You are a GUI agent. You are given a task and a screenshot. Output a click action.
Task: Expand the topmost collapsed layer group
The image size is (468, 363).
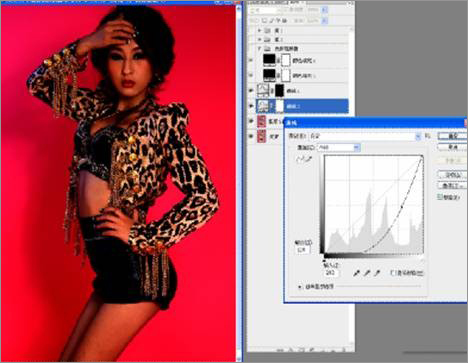tap(259, 30)
